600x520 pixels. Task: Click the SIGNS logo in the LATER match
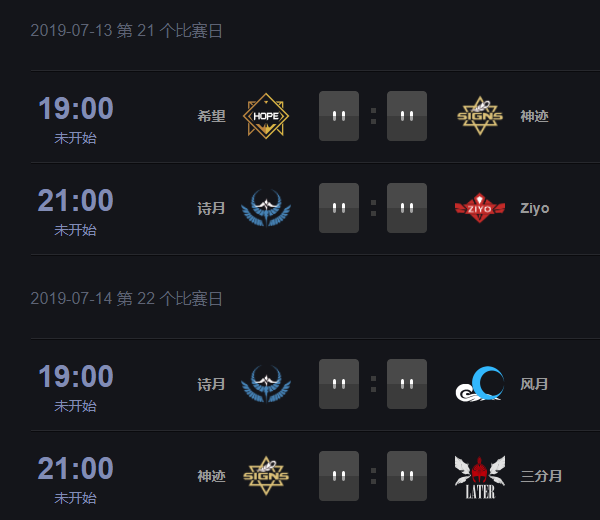click(265, 476)
